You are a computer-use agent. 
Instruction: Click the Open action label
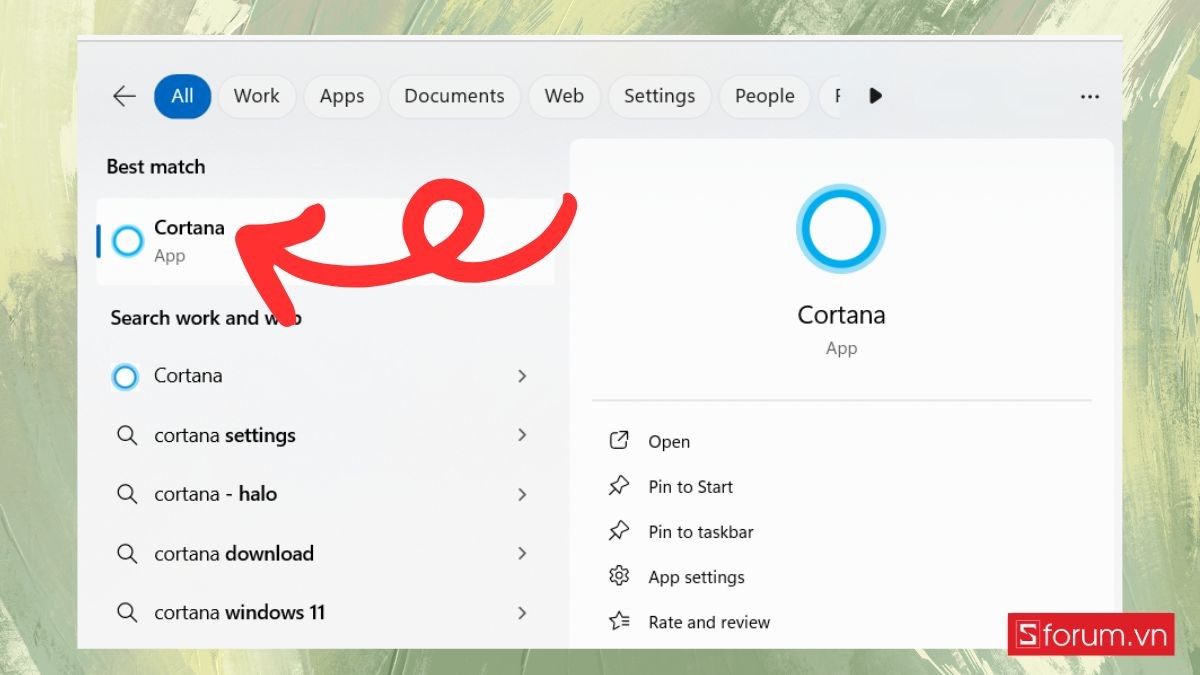pos(669,442)
